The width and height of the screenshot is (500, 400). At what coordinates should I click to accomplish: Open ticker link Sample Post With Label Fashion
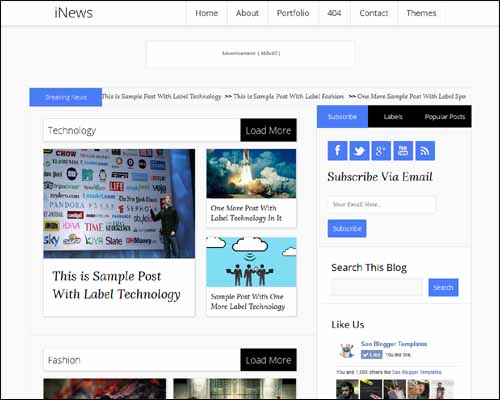[288, 97]
